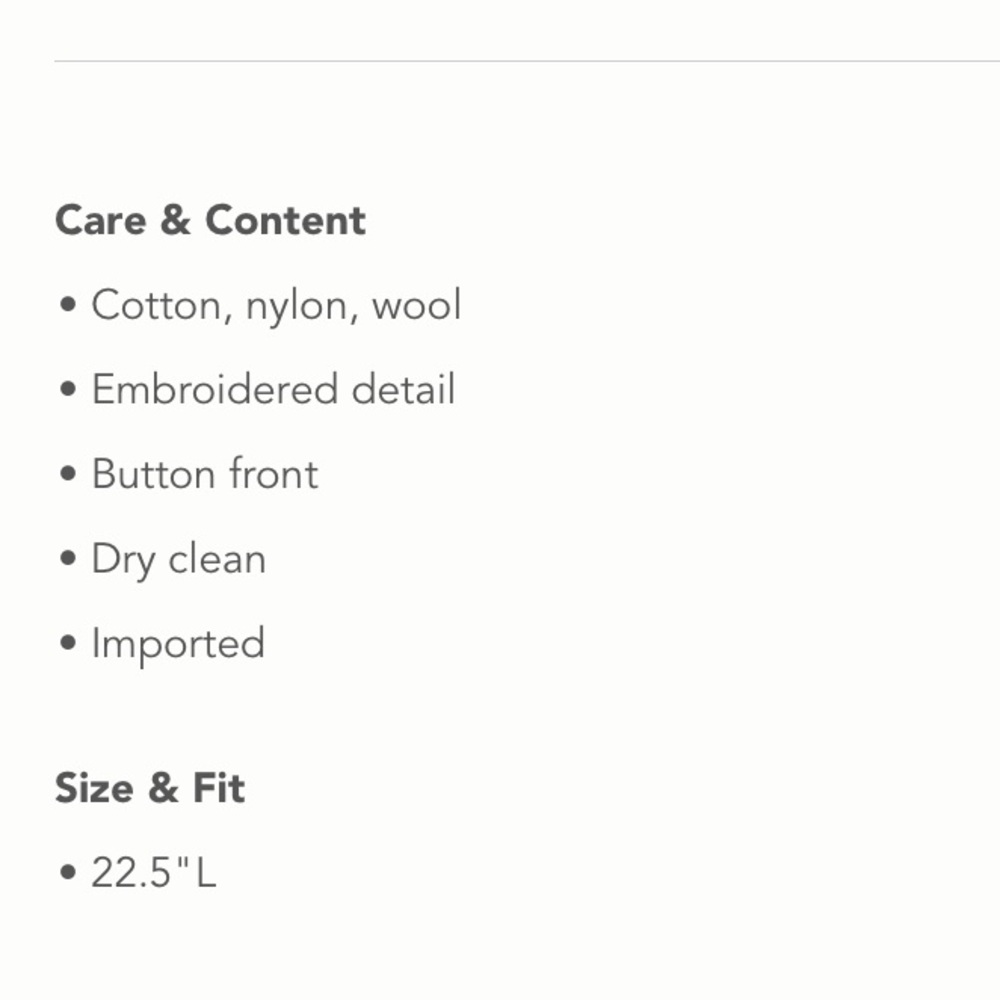Select the Cotton, nylon, wool text

(x=276, y=306)
